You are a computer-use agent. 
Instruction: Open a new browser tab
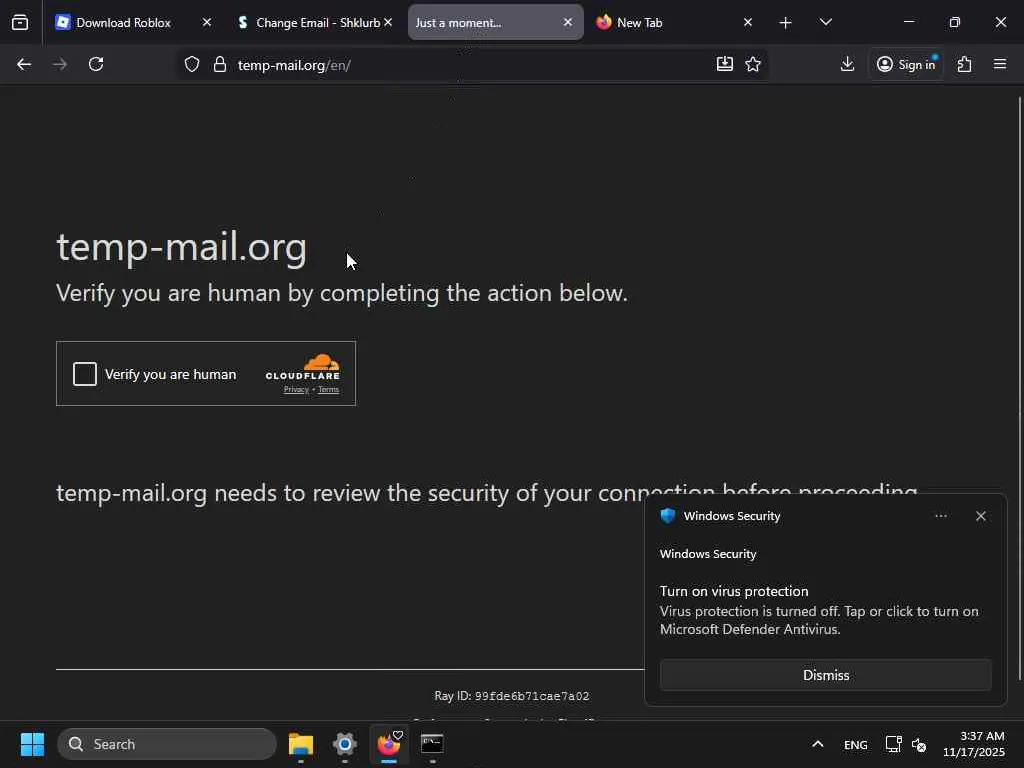pyautogui.click(x=785, y=23)
